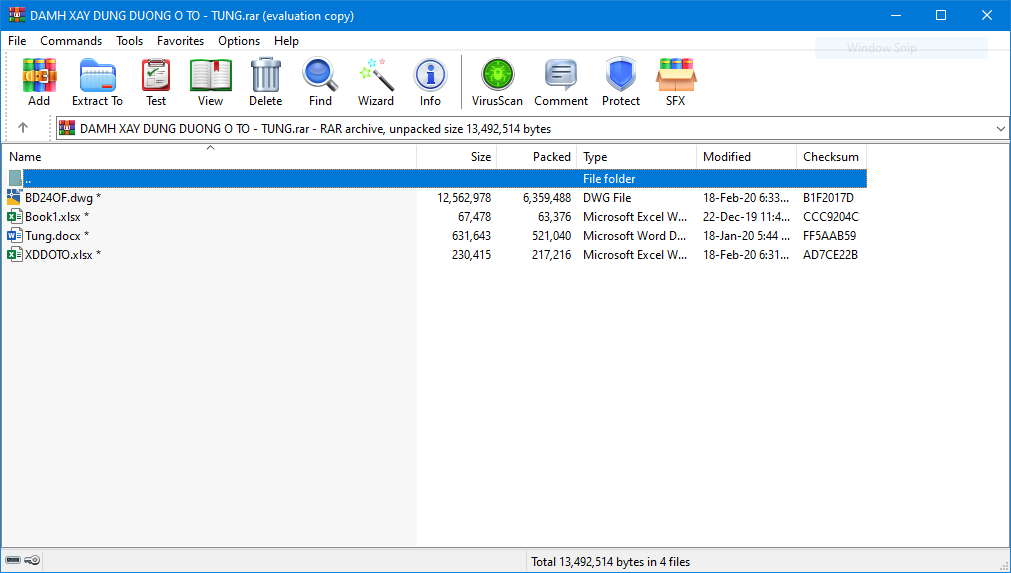Image resolution: width=1011 pixels, height=573 pixels.
Task: Sort by the Packed column header
Action: coord(536,157)
